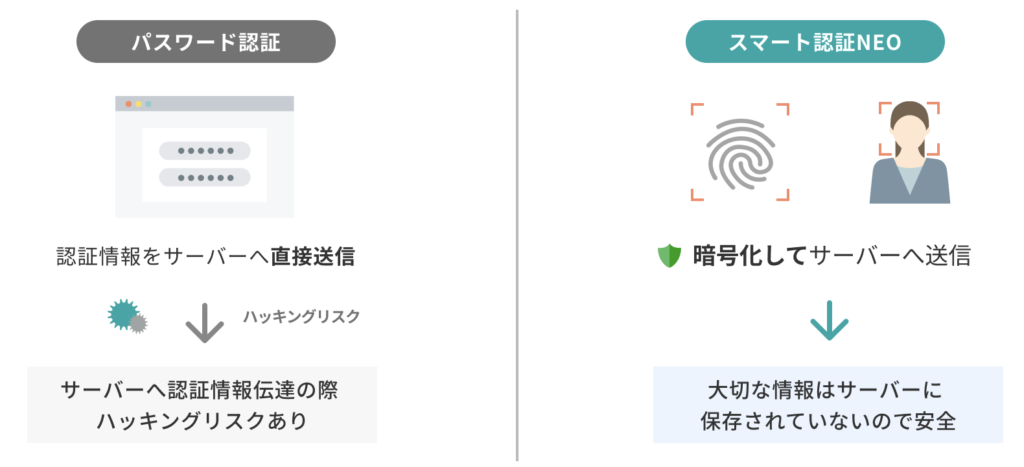
Task: Click the light blue 保存されていないので安全 box
Action: 827,404
